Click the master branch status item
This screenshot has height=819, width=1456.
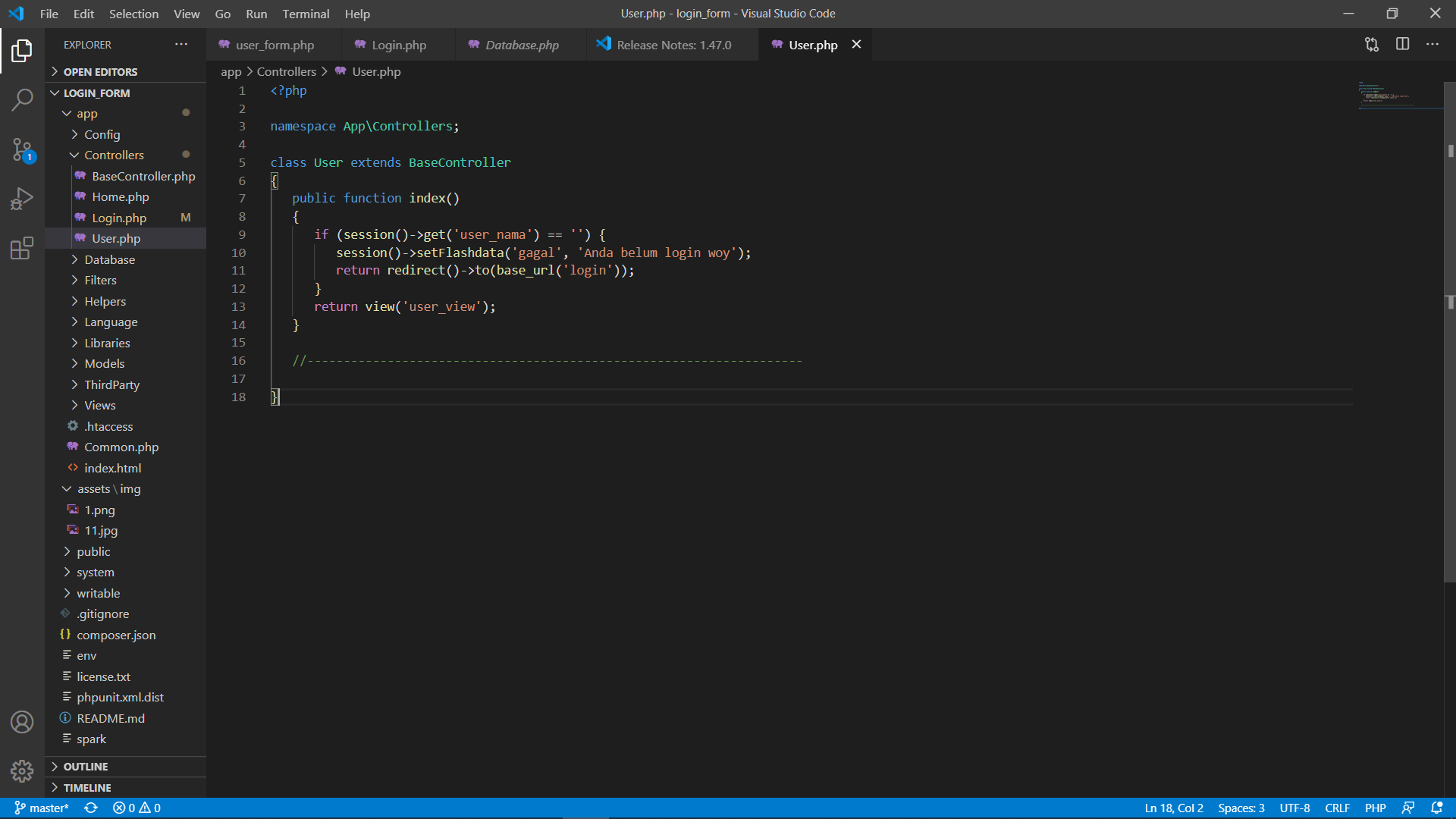[42, 808]
